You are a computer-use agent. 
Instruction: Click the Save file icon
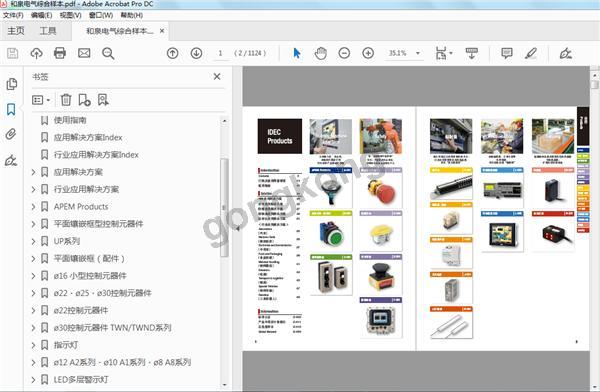click(13, 53)
